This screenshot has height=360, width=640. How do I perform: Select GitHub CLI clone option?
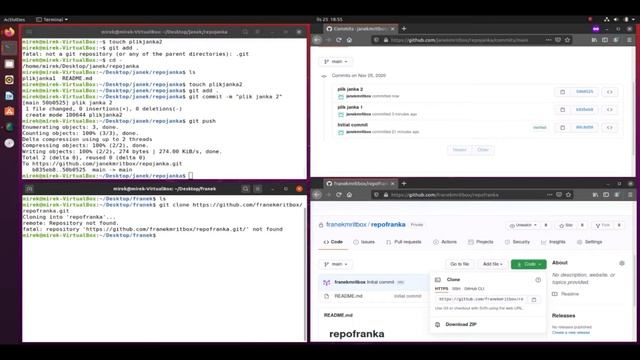[474, 289]
